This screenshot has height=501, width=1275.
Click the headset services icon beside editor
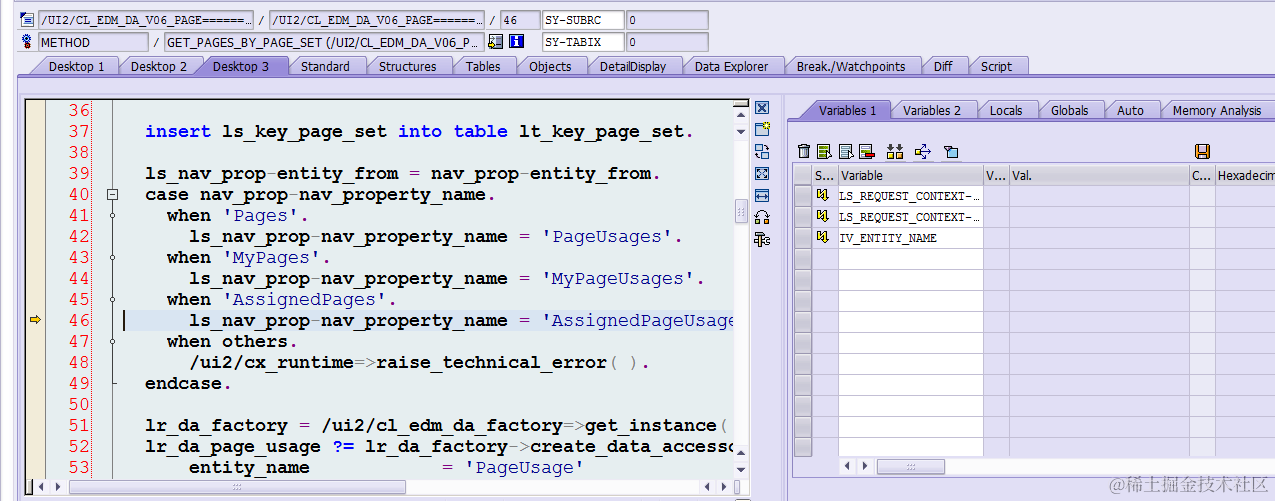762,217
